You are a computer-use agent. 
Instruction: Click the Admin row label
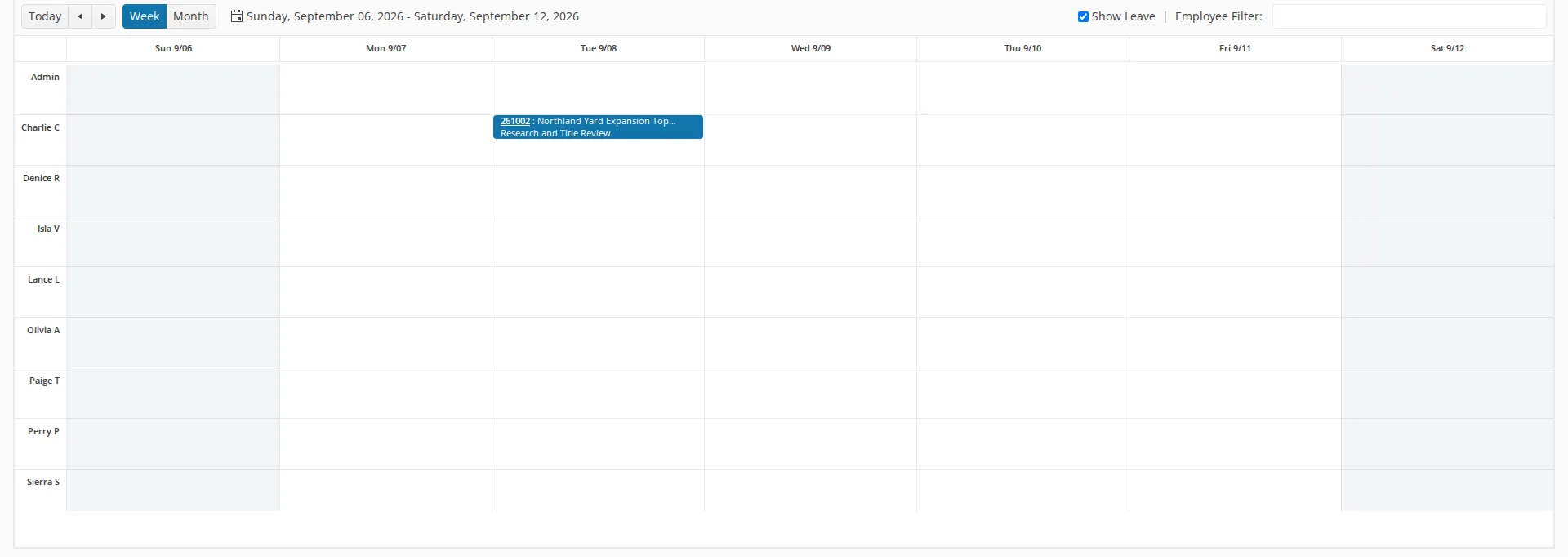tap(45, 77)
